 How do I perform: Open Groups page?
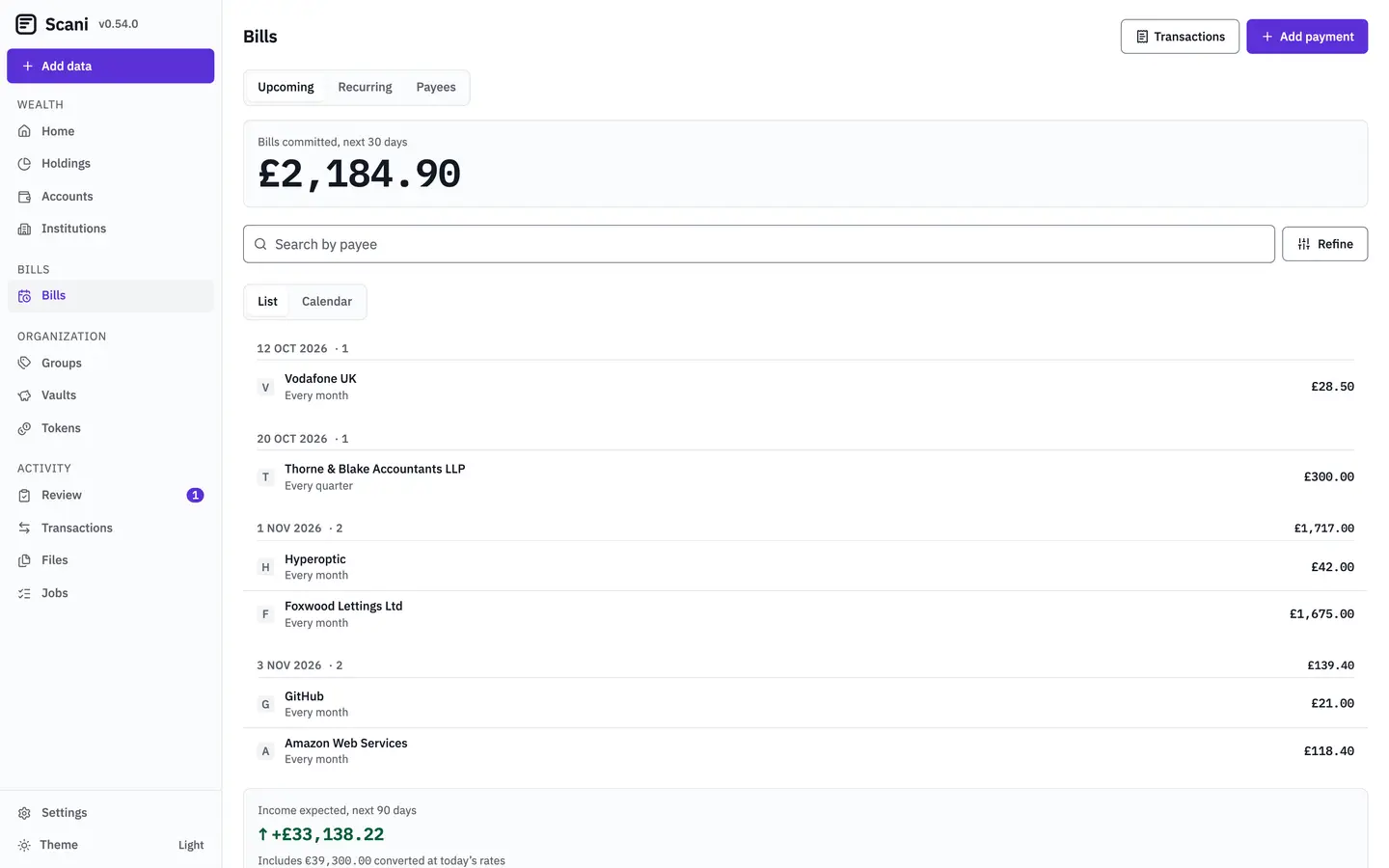(110, 363)
